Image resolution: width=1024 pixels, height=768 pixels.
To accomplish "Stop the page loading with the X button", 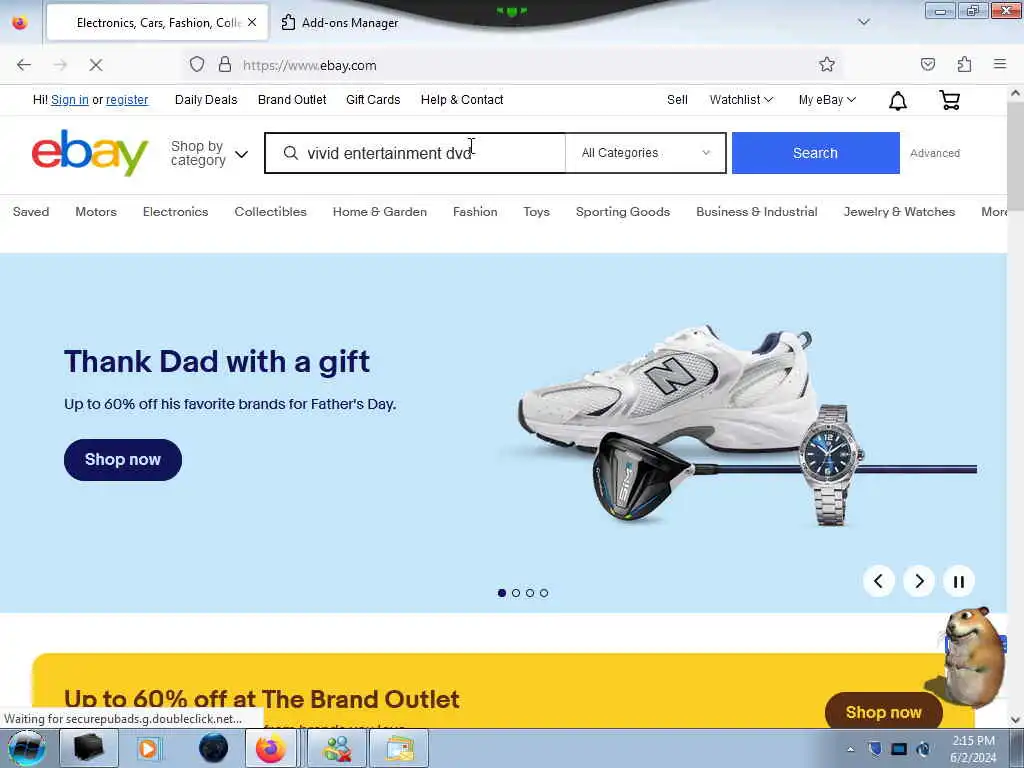I will 96,65.
